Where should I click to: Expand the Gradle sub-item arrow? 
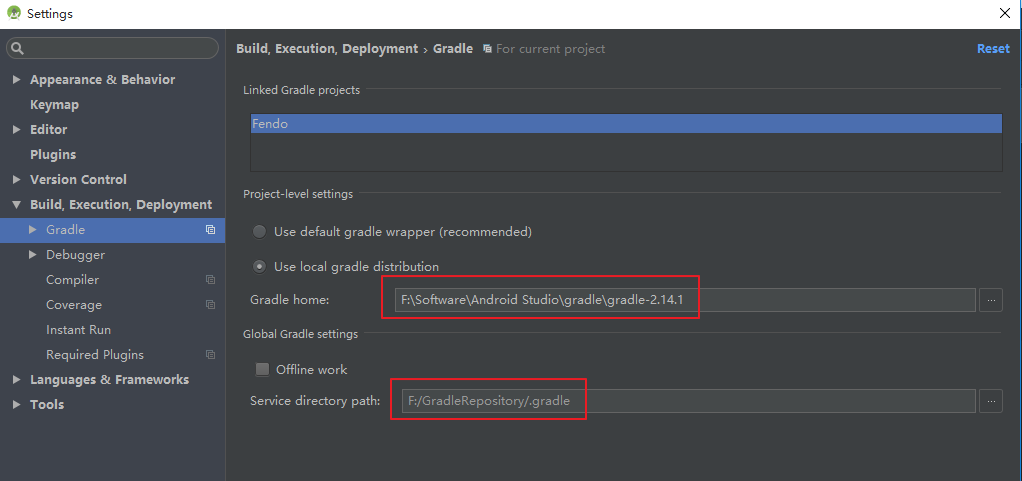33,229
